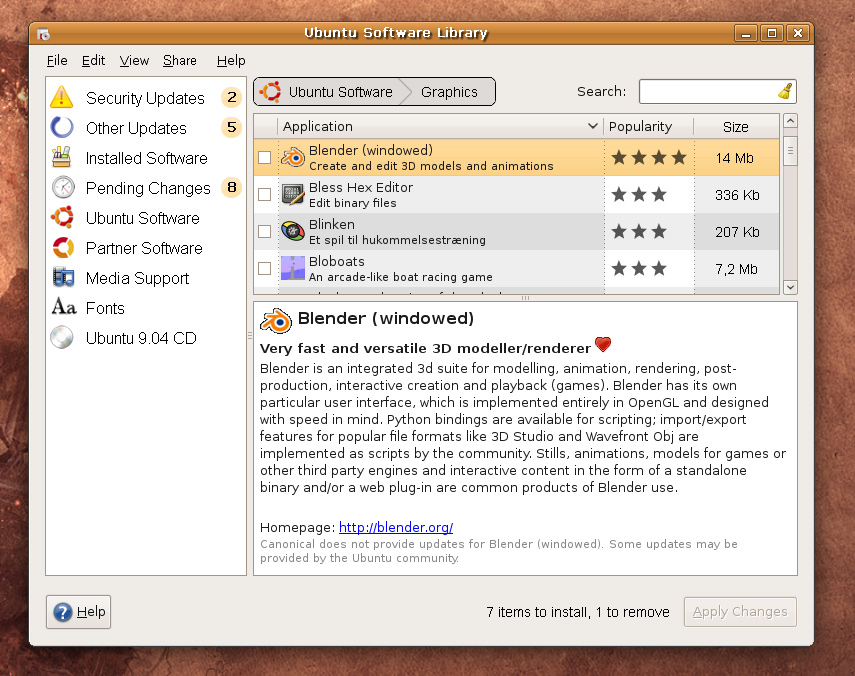
Task: Minimize the Ubuntu Software Library window
Action: tap(746, 33)
